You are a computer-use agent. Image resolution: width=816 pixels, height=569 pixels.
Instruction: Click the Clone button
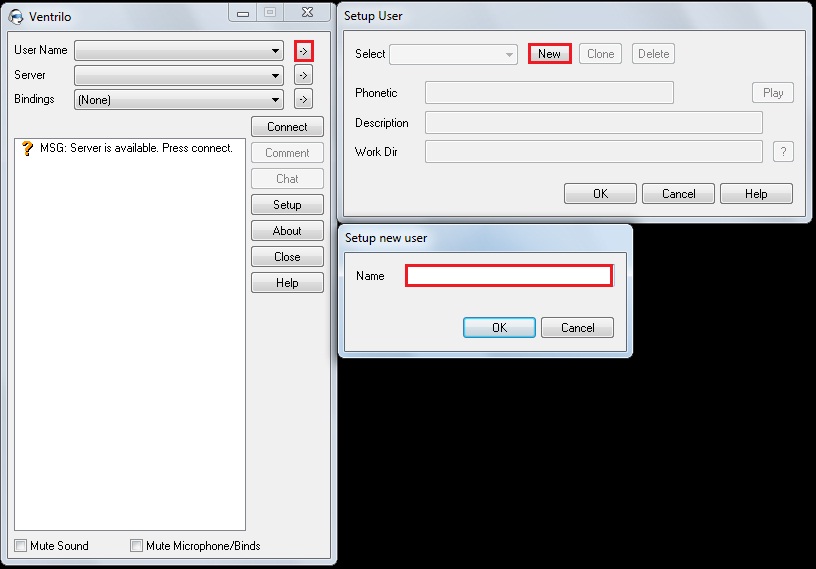click(x=601, y=54)
